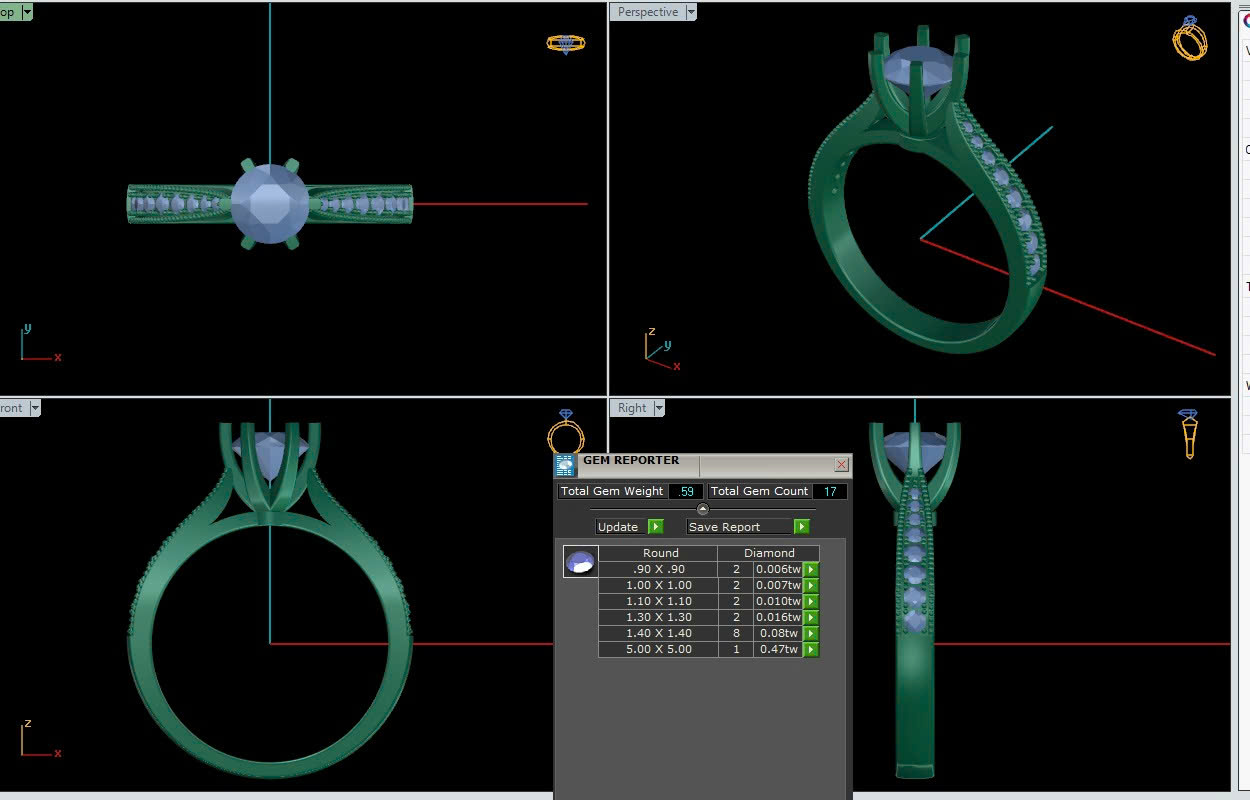The image size is (1250, 800).
Task: Click the Update button label
Action: click(618, 527)
